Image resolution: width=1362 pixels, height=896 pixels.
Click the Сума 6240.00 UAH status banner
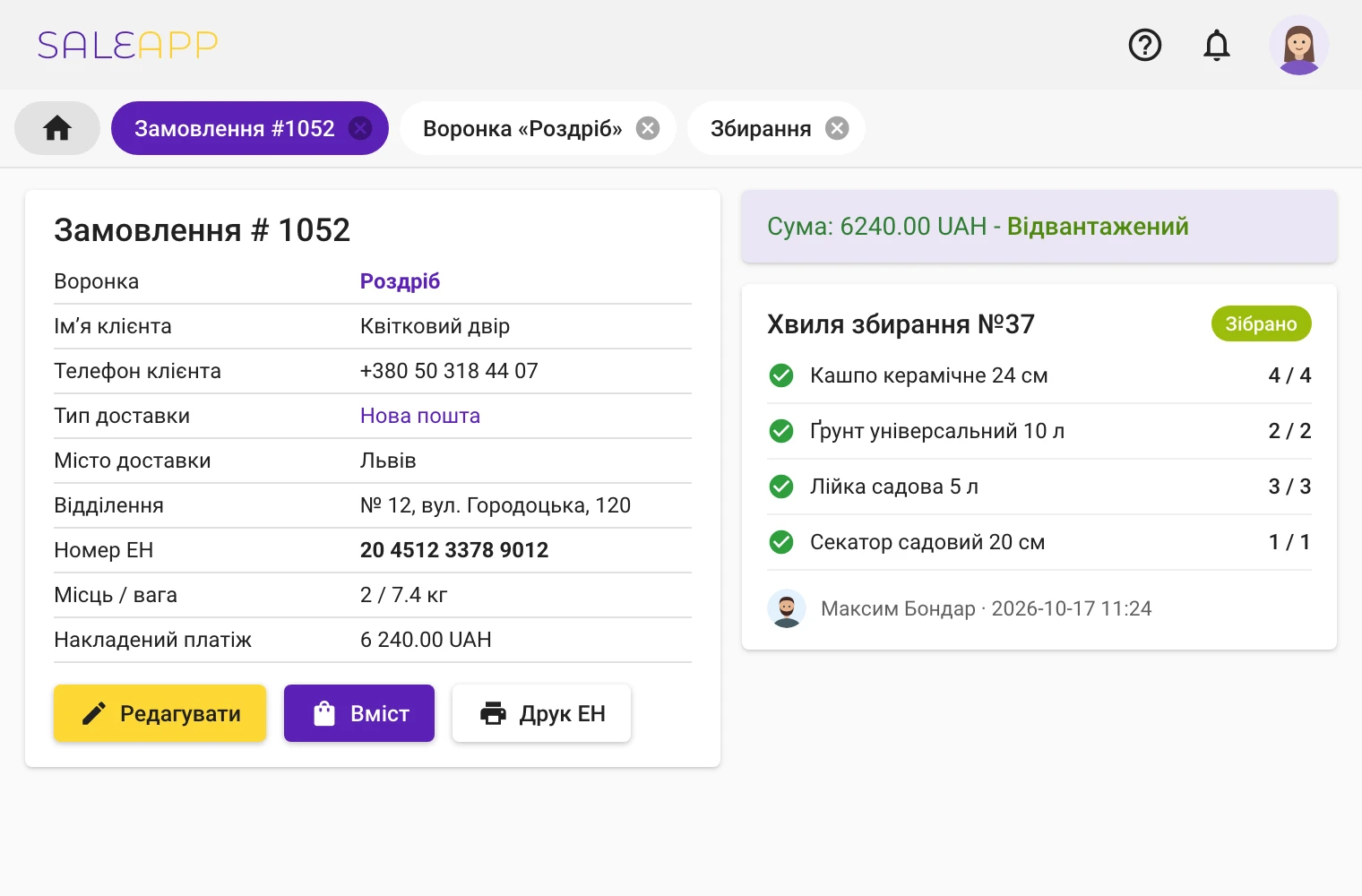[1039, 226]
